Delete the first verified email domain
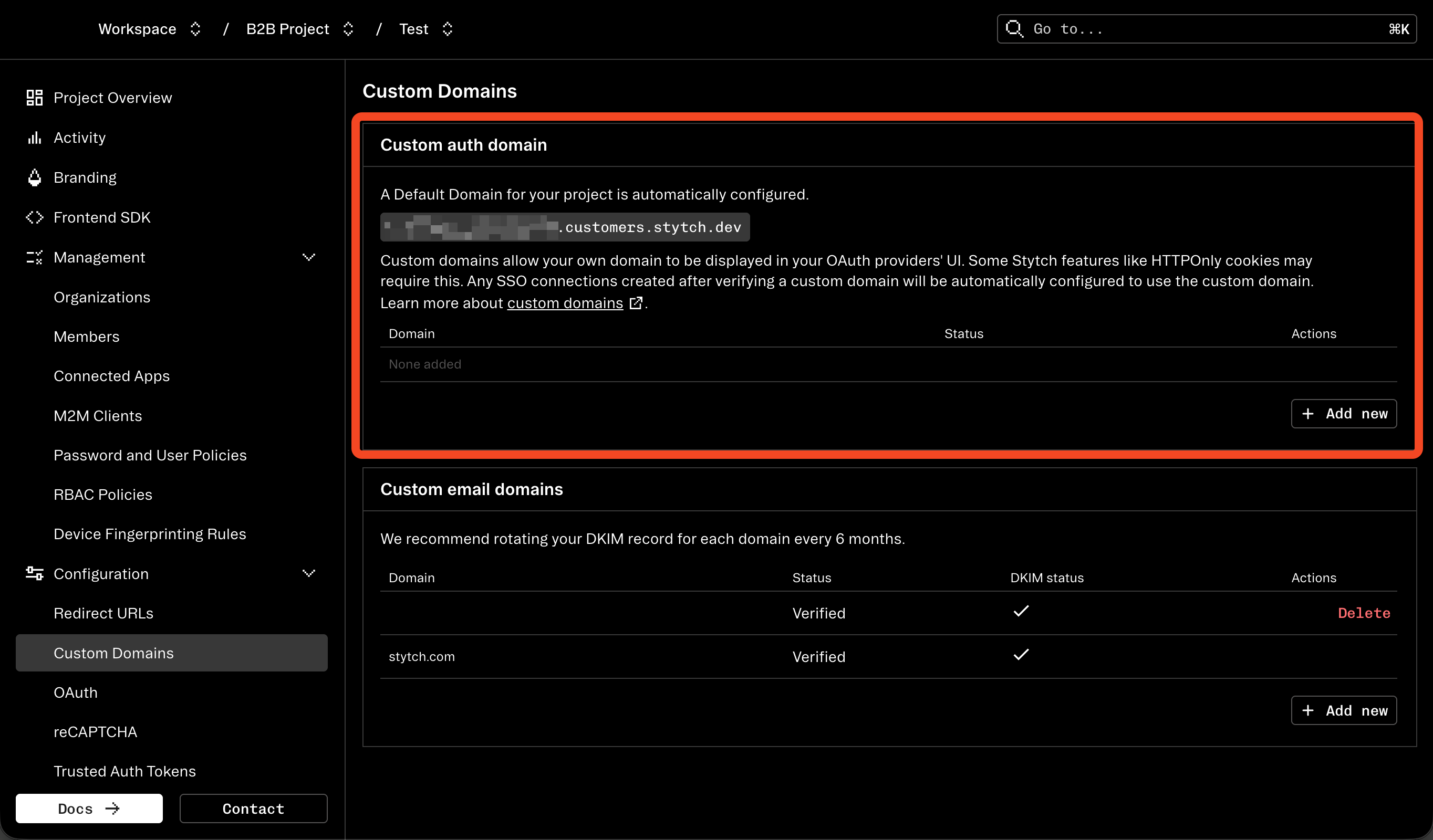This screenshot has height=840, width=1433. point(1364,613)
